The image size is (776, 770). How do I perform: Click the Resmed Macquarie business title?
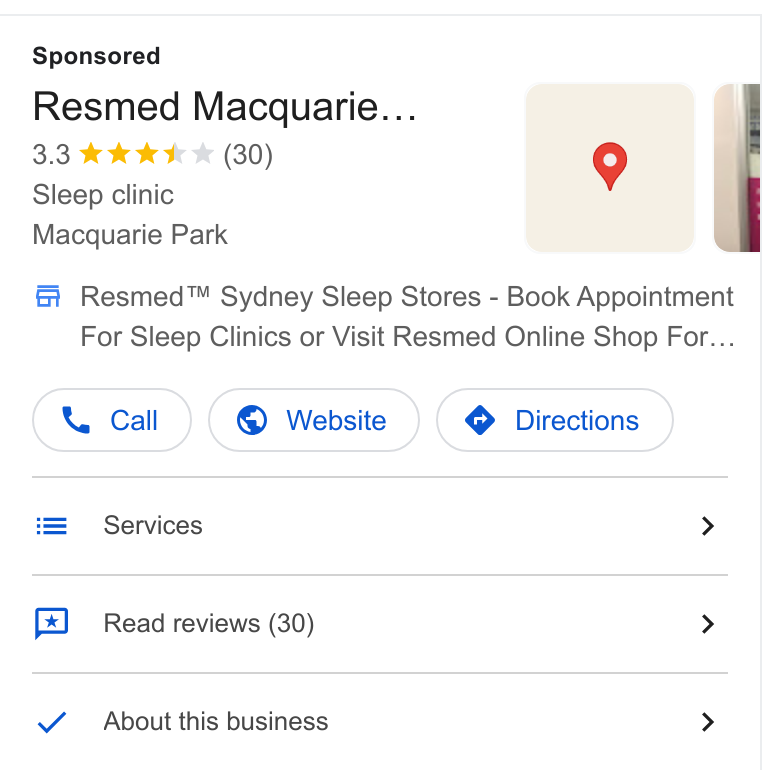[x=225, y=107]
